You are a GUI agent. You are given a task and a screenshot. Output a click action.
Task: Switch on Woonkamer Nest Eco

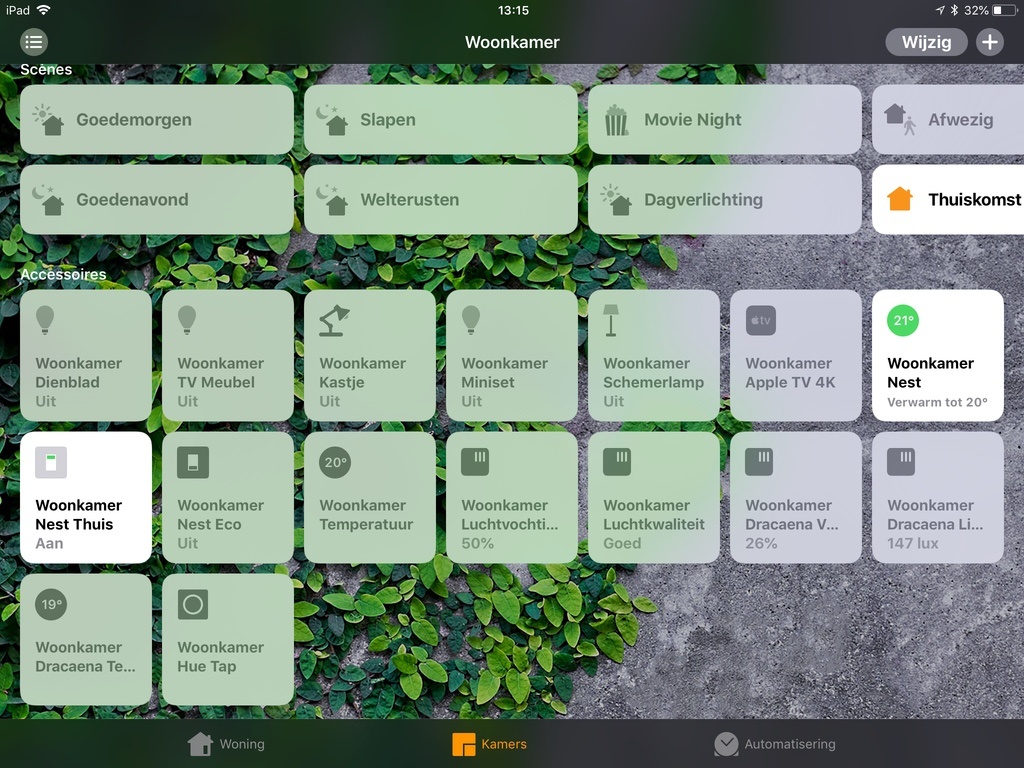pos(228,498)
